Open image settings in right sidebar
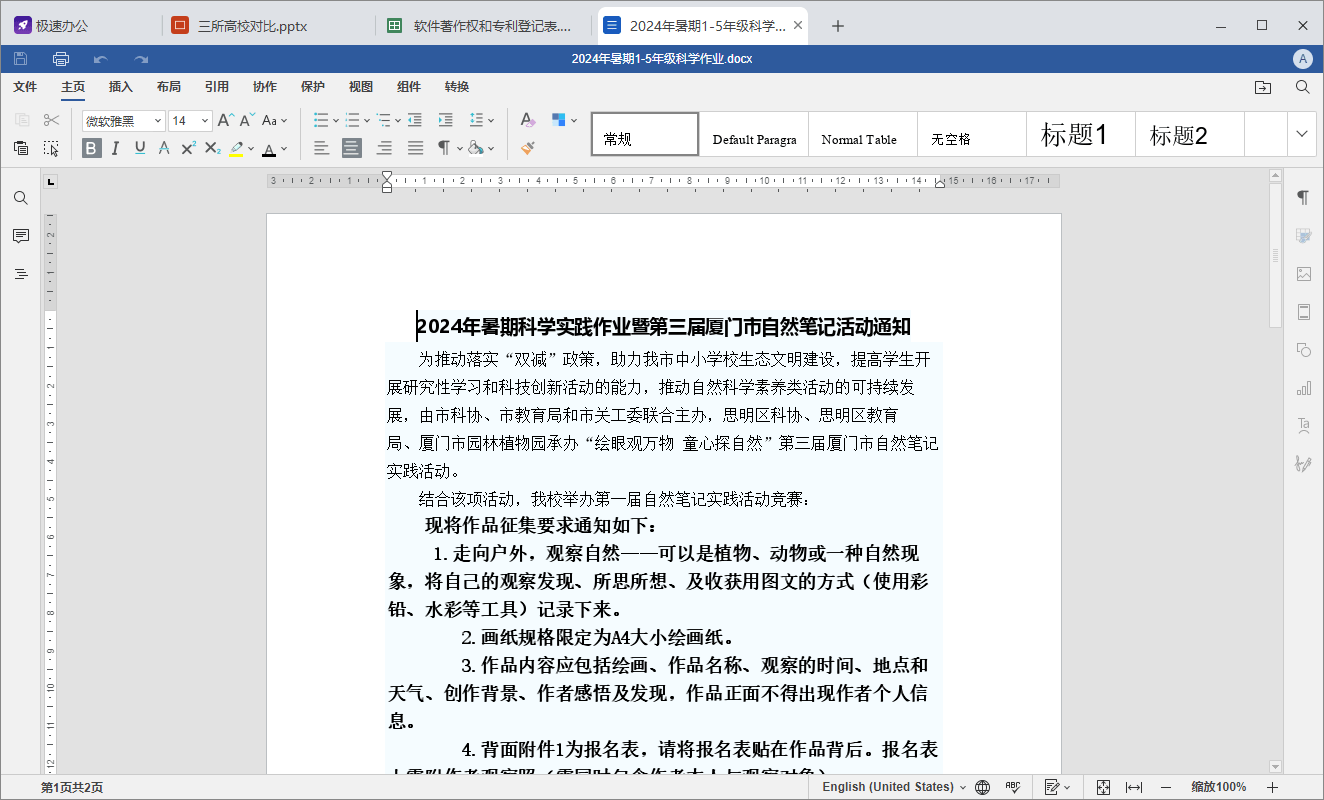This screenshot has width=1324, height=800. [x=1303, y=274]
